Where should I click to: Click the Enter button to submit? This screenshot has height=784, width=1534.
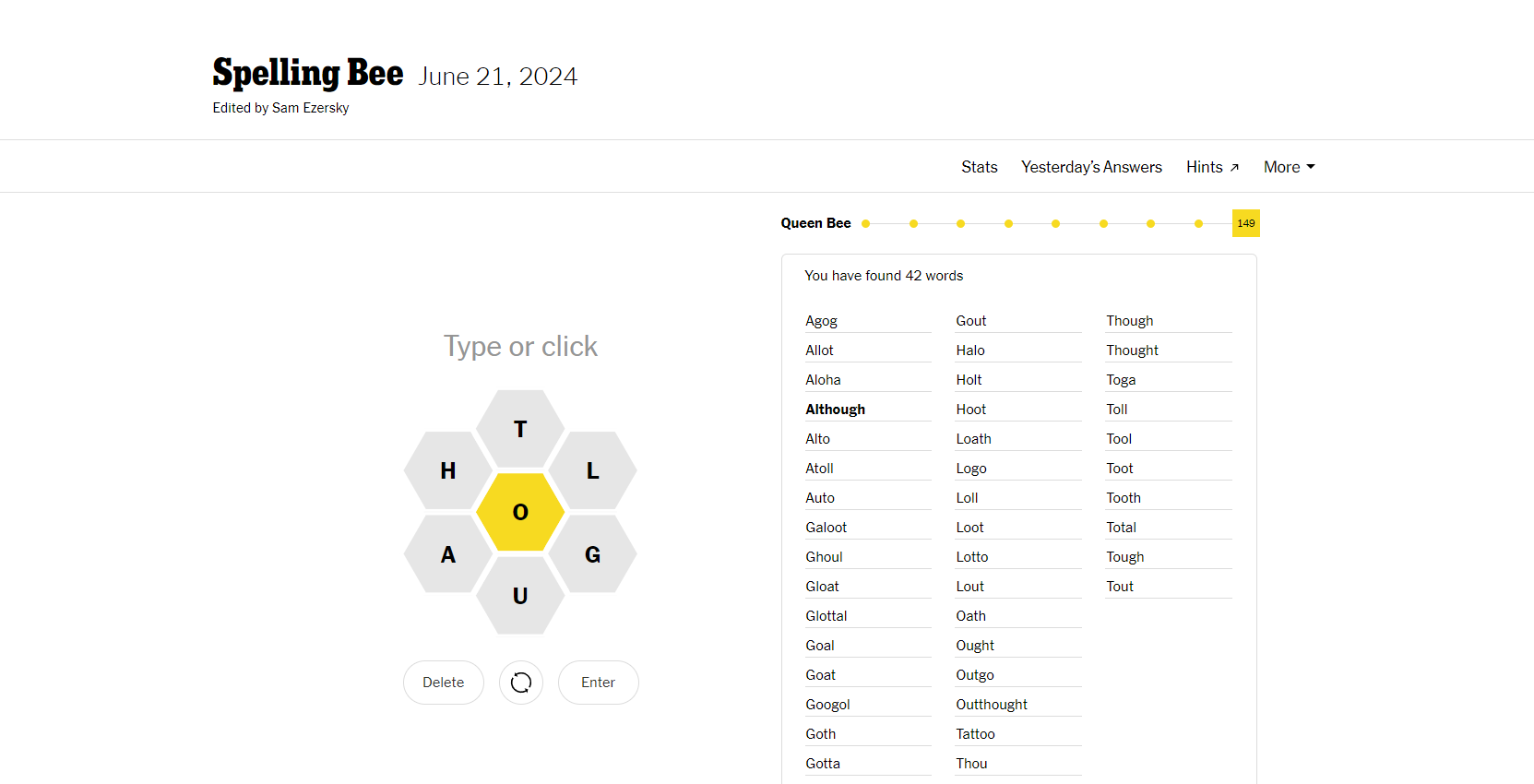pyautogui.click(x=599, y=683)
